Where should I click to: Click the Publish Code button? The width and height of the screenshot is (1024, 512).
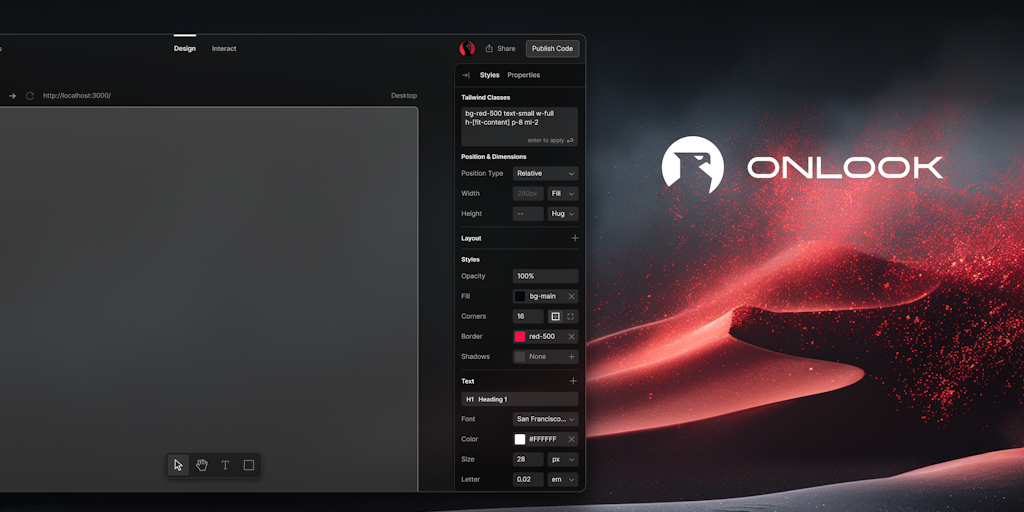(x=552, y=48)
